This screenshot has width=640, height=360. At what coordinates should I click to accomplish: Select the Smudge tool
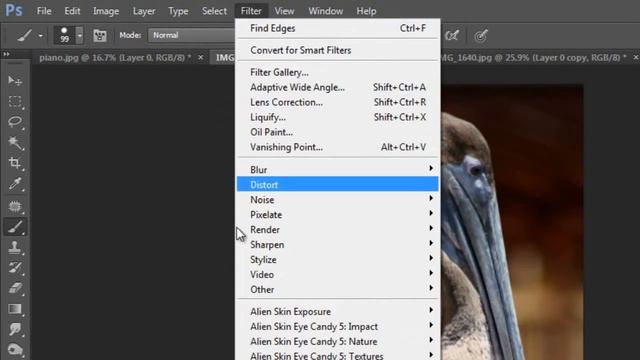pyautogui.click(x=15, y=329)
